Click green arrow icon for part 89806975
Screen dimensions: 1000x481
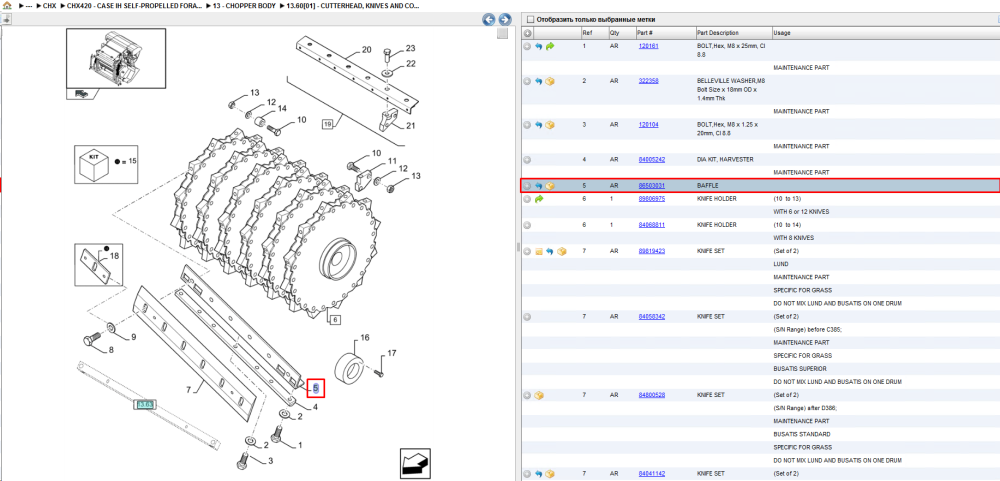click(x=538, y=199)
